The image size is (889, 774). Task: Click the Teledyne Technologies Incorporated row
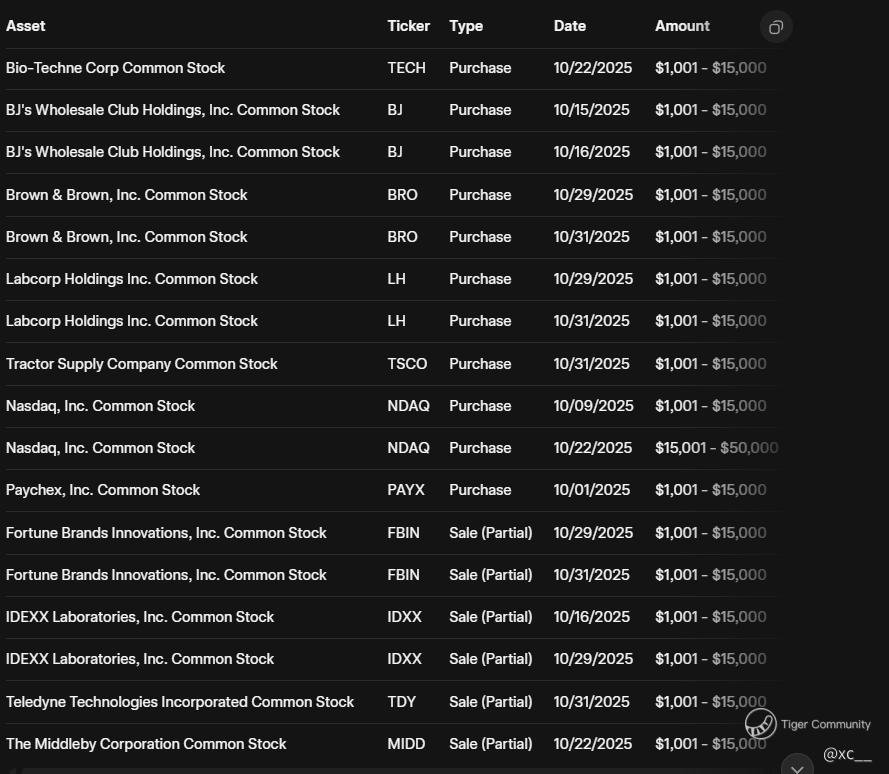(x=180, y=702)
